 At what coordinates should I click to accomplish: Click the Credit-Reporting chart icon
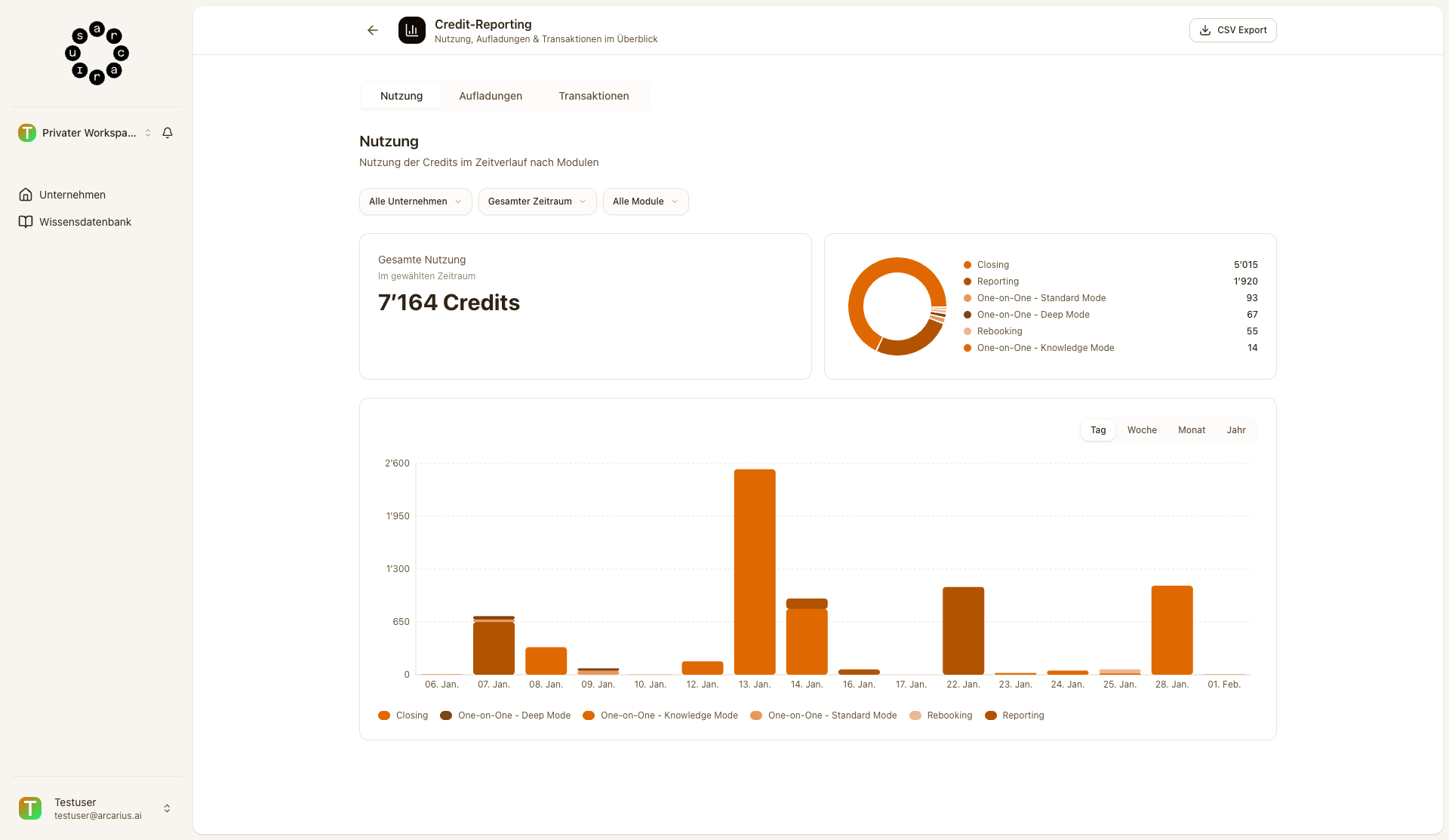point(412,30)
